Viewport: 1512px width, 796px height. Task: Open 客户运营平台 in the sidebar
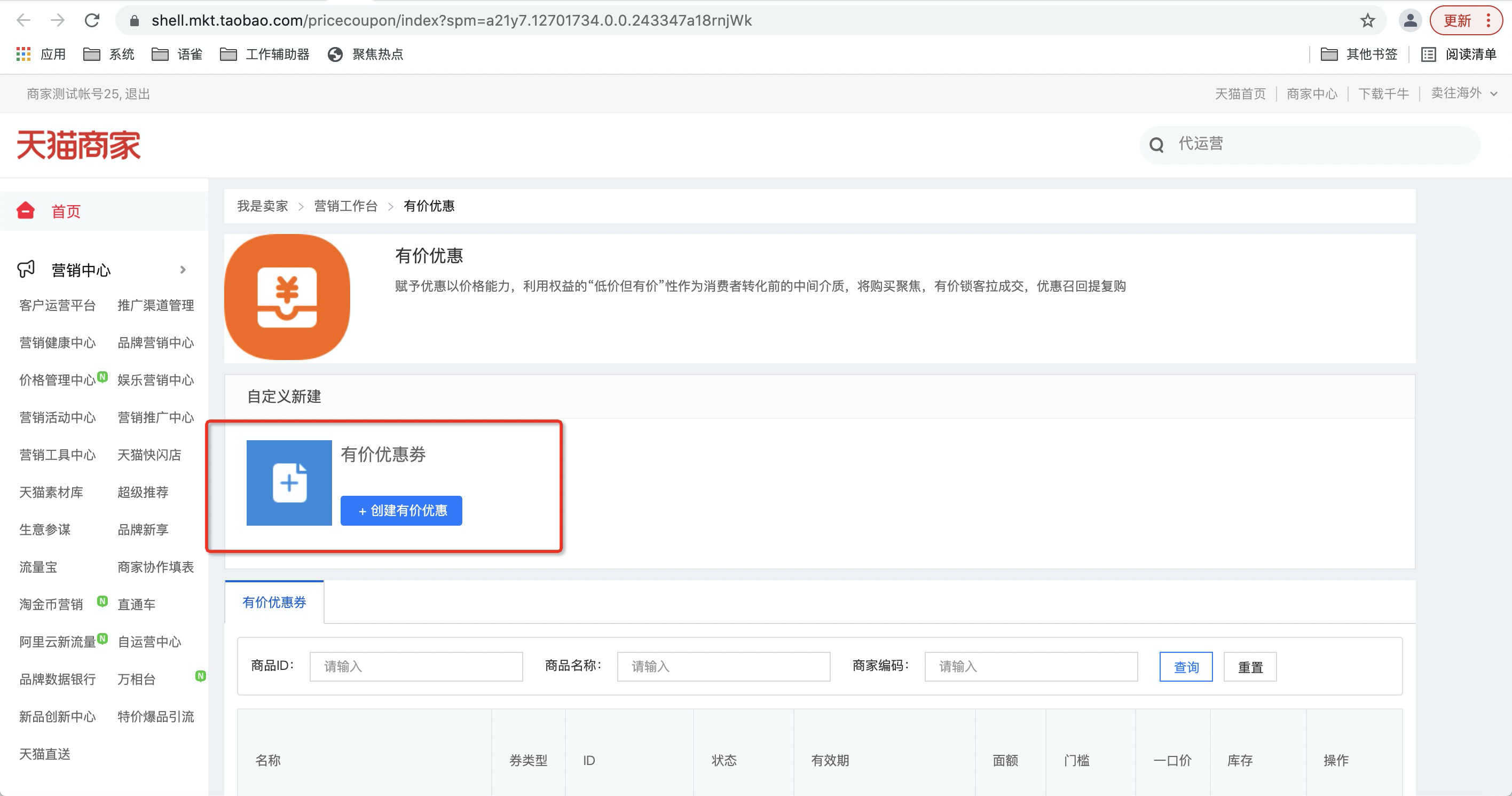[58, 306]
